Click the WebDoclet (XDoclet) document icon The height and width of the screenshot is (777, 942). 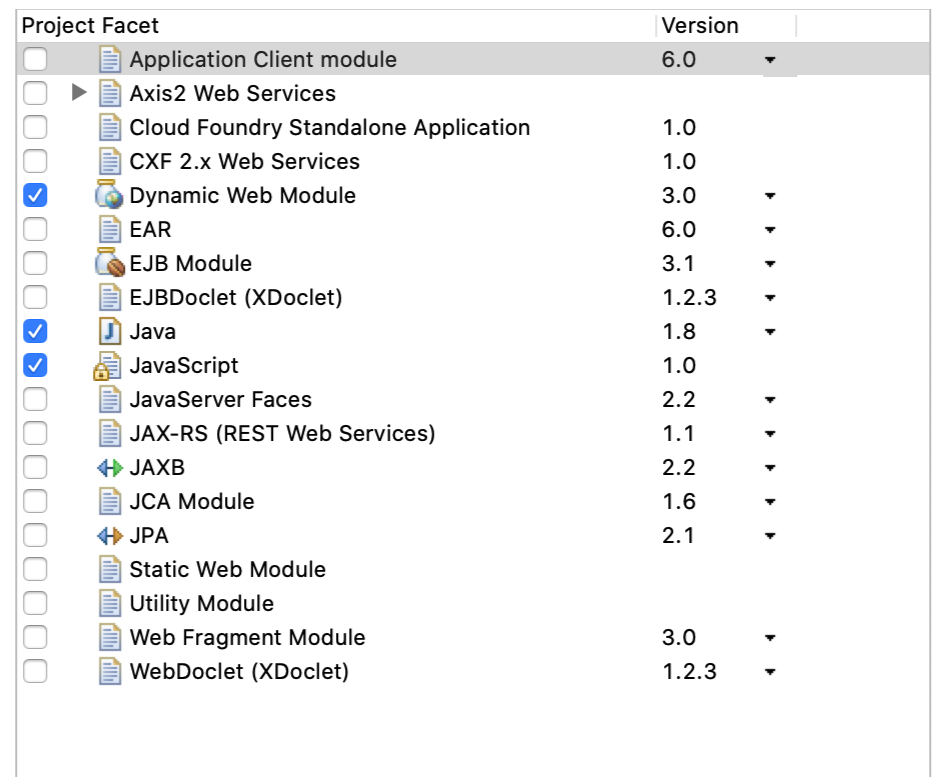(109, 671)
